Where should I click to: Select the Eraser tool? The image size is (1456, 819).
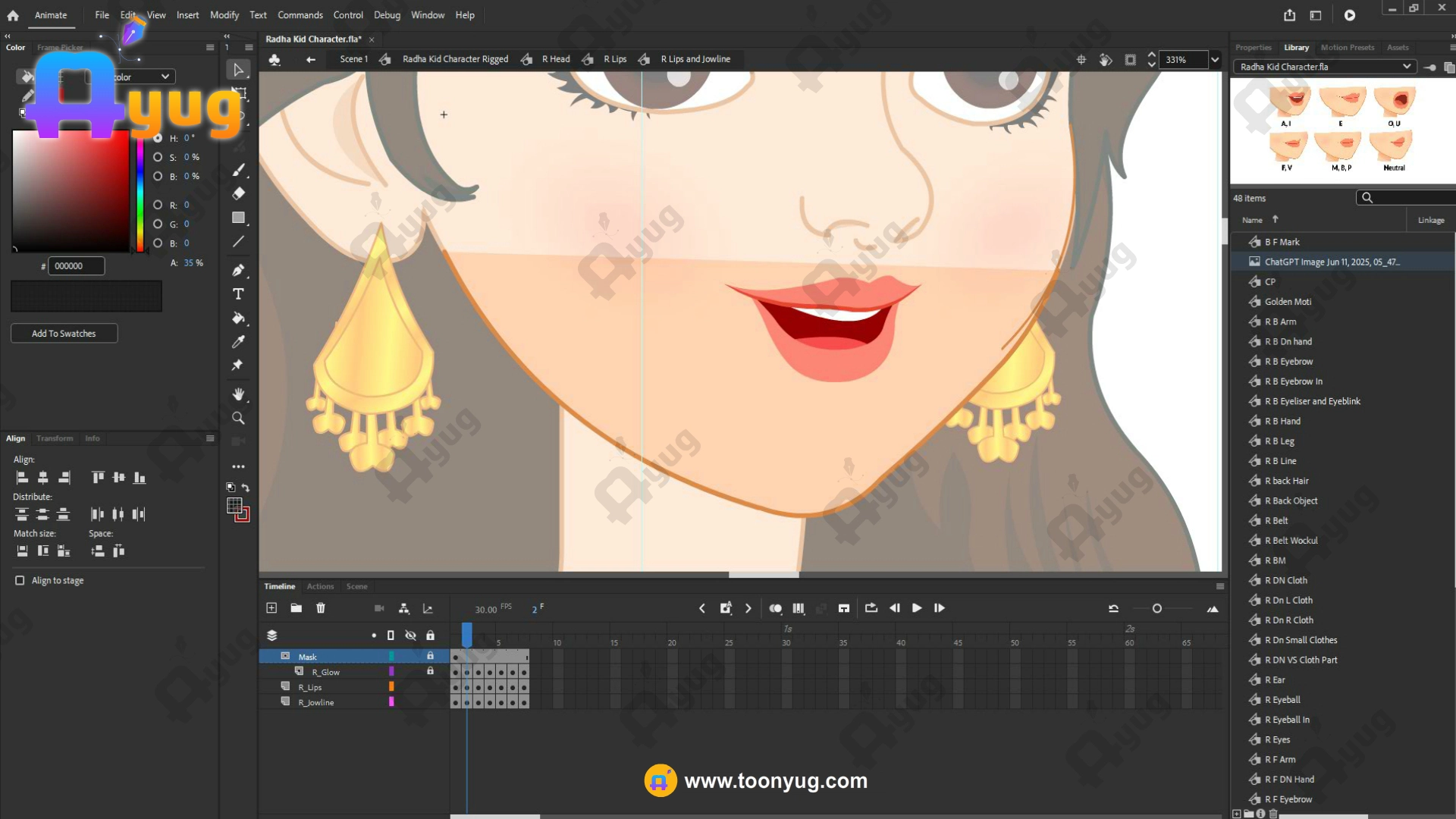238,193
